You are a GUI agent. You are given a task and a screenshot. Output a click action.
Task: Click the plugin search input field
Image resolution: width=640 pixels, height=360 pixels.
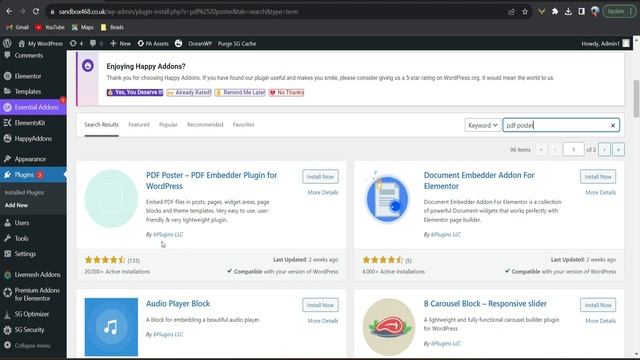[561, 125]
